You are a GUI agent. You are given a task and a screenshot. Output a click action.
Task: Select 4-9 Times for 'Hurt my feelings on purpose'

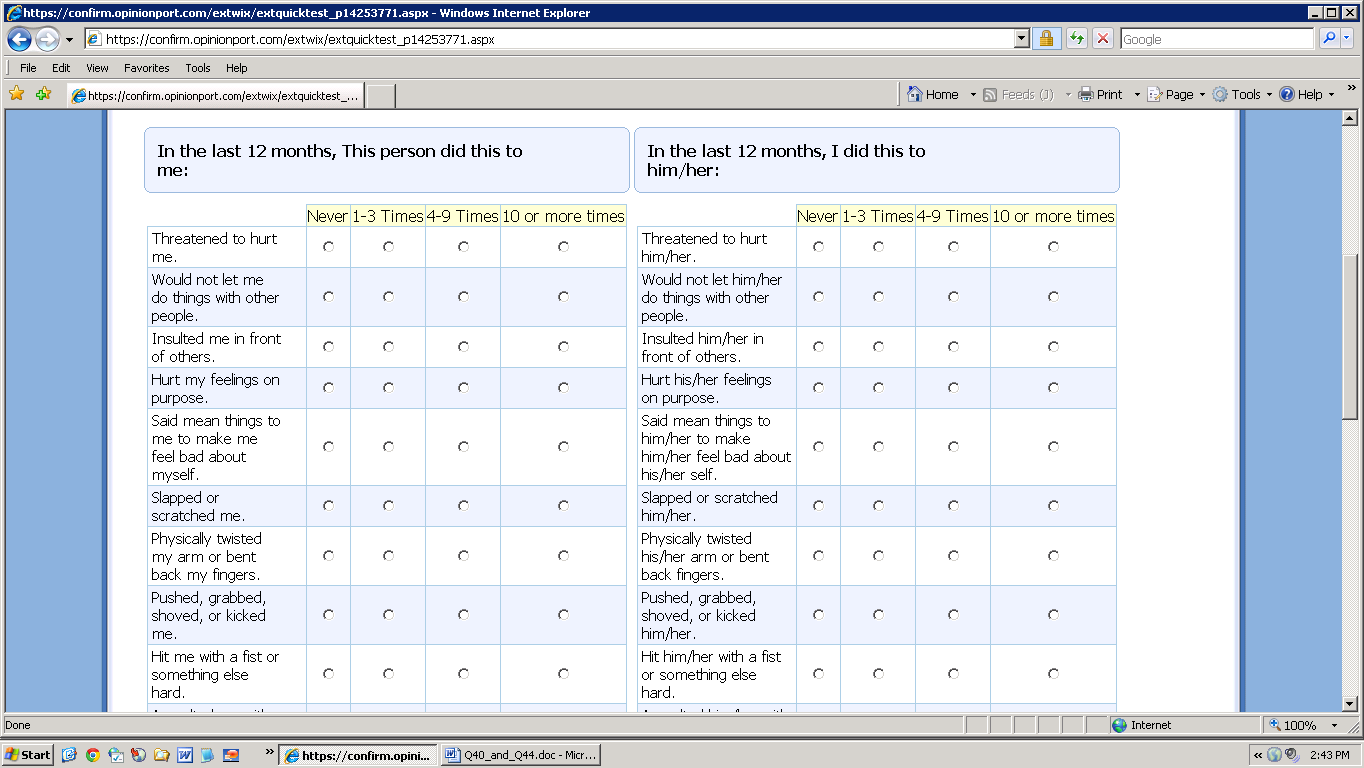[x=463, y=388]
